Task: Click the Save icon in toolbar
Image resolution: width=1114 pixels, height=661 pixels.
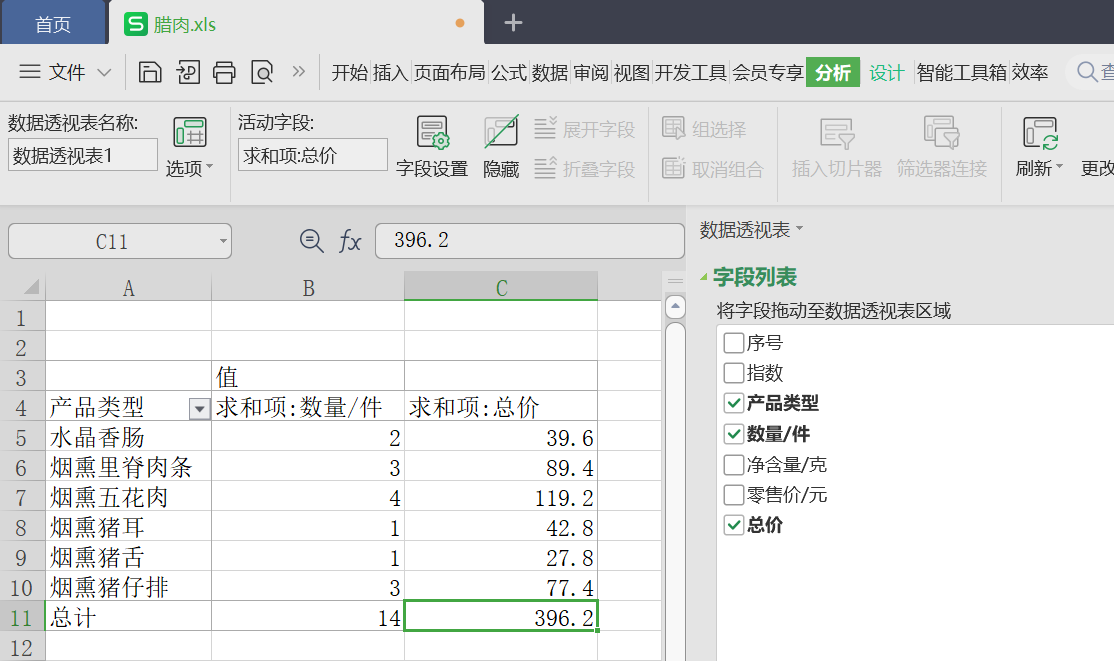Action: (150, 72)
